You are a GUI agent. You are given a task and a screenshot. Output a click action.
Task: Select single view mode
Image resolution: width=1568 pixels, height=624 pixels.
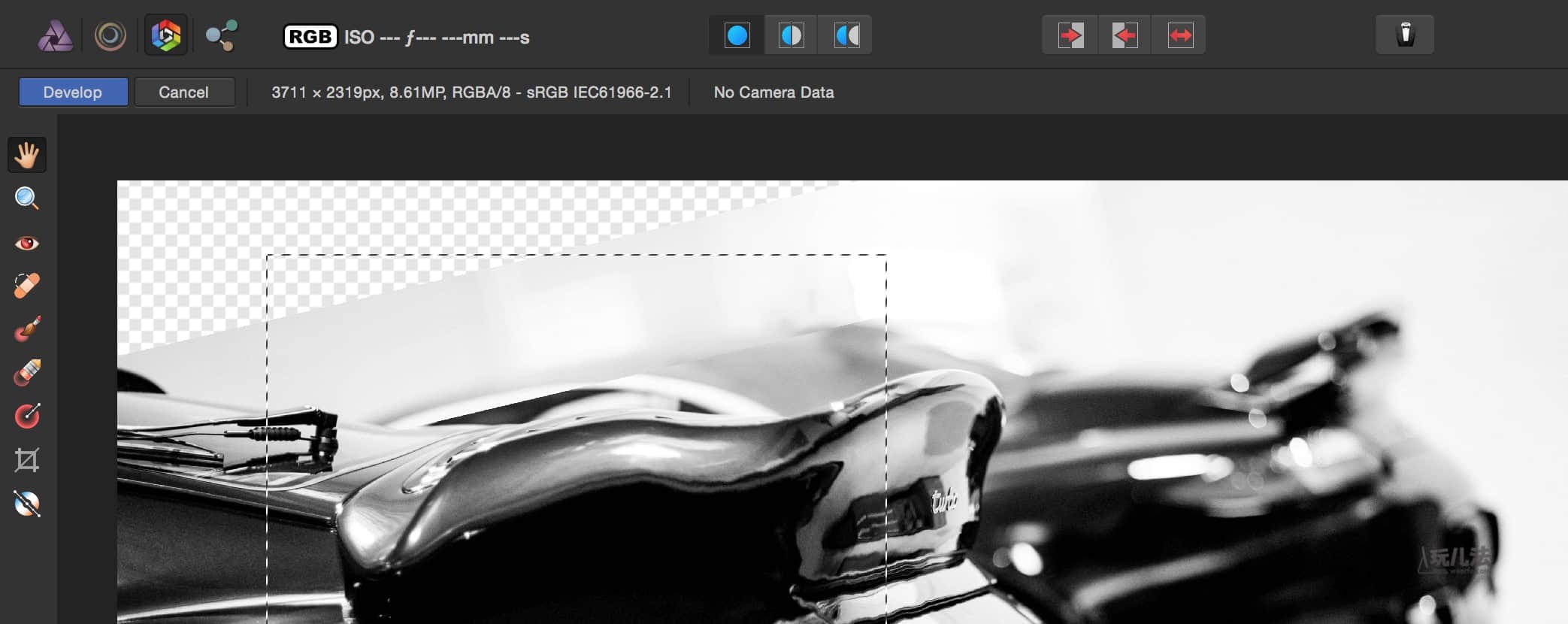point(737,35)
